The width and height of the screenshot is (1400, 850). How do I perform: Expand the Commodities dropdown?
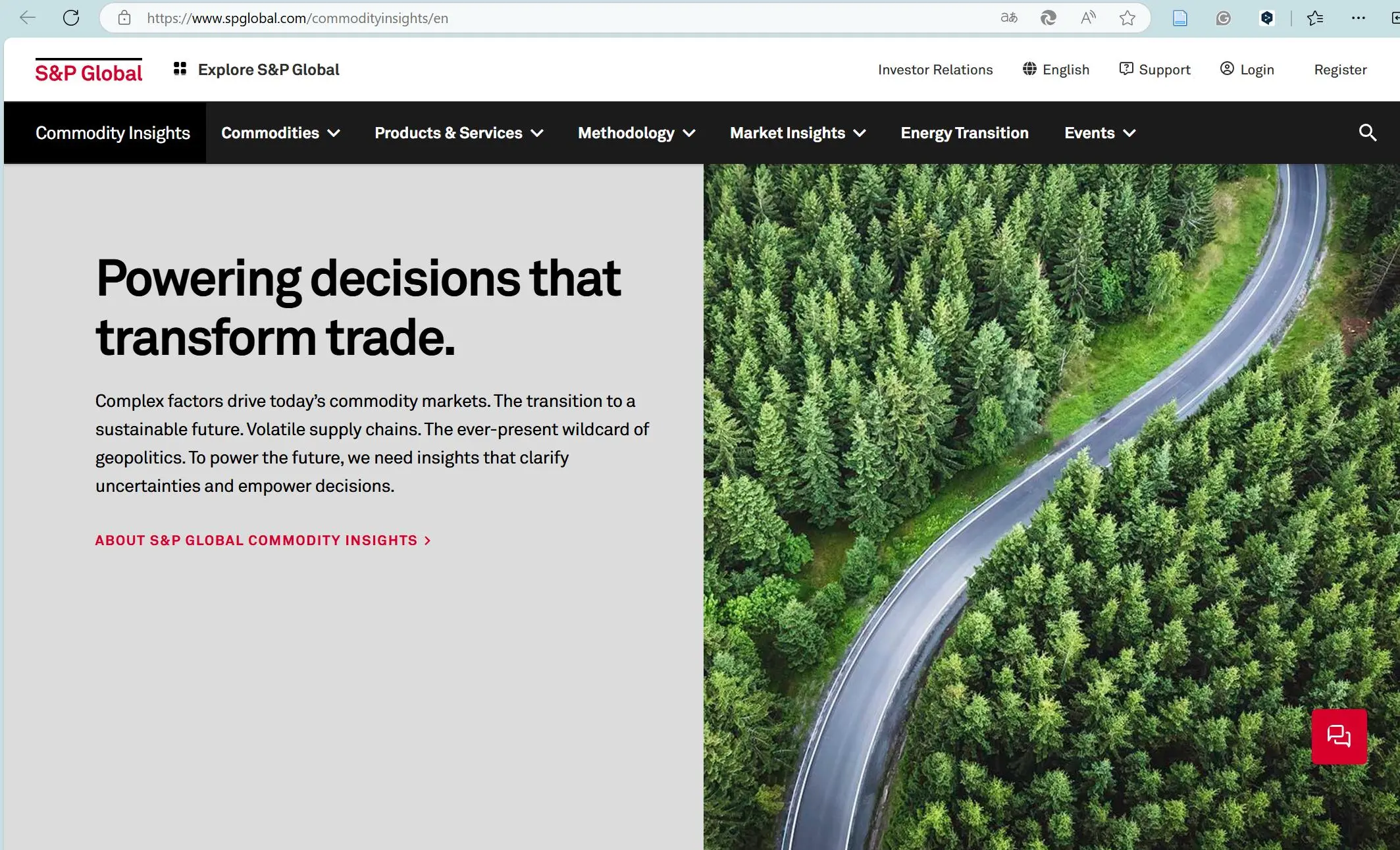coord(280,133)
